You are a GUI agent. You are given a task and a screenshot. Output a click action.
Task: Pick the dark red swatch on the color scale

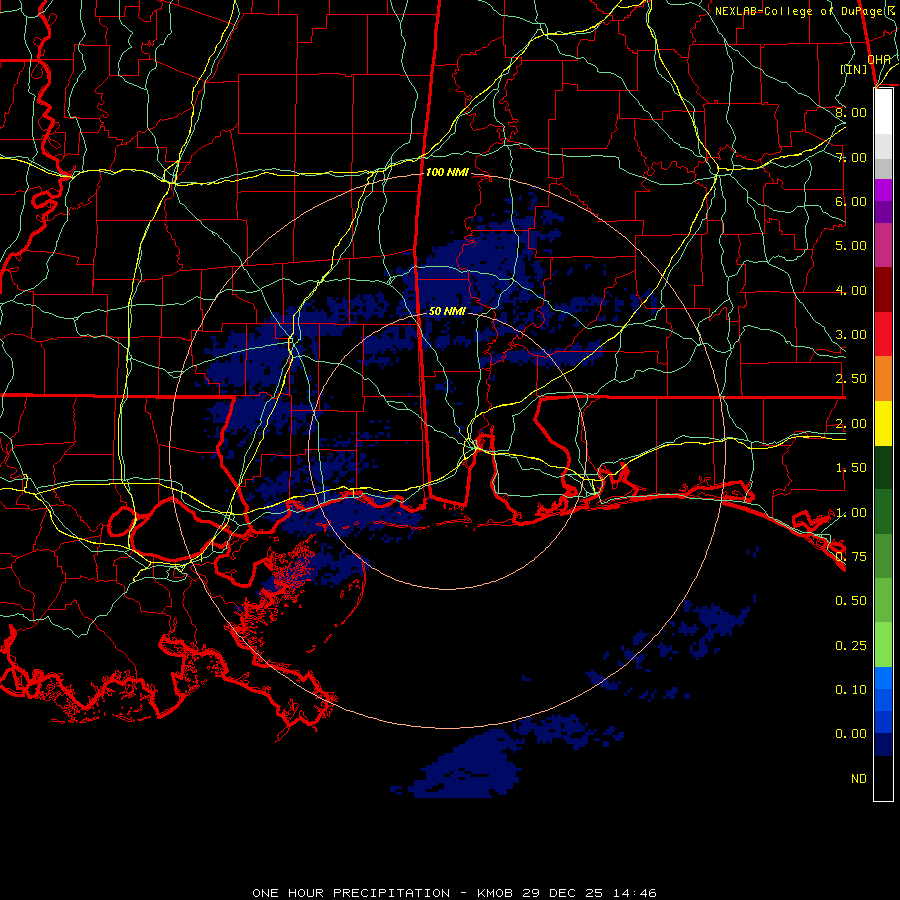click(883, 290)
